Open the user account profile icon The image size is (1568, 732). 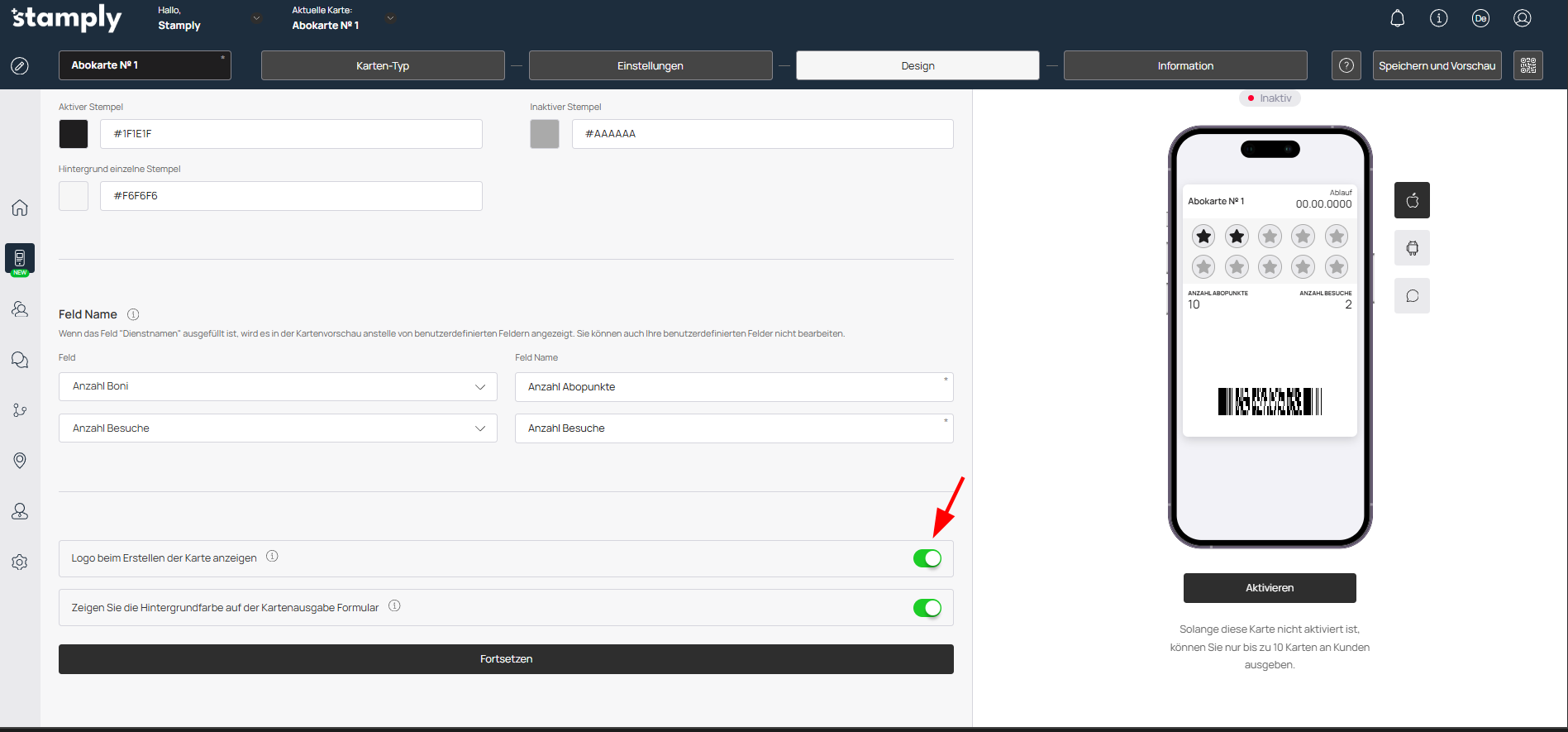tap(1522, 18)
